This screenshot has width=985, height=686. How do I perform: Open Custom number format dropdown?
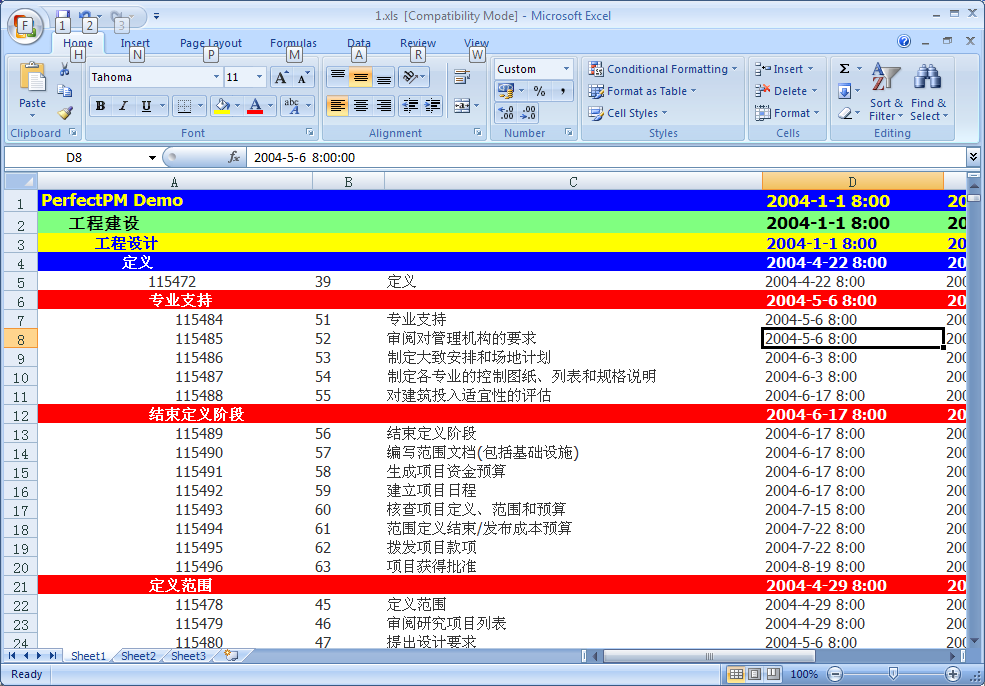(x=566, y=69)
